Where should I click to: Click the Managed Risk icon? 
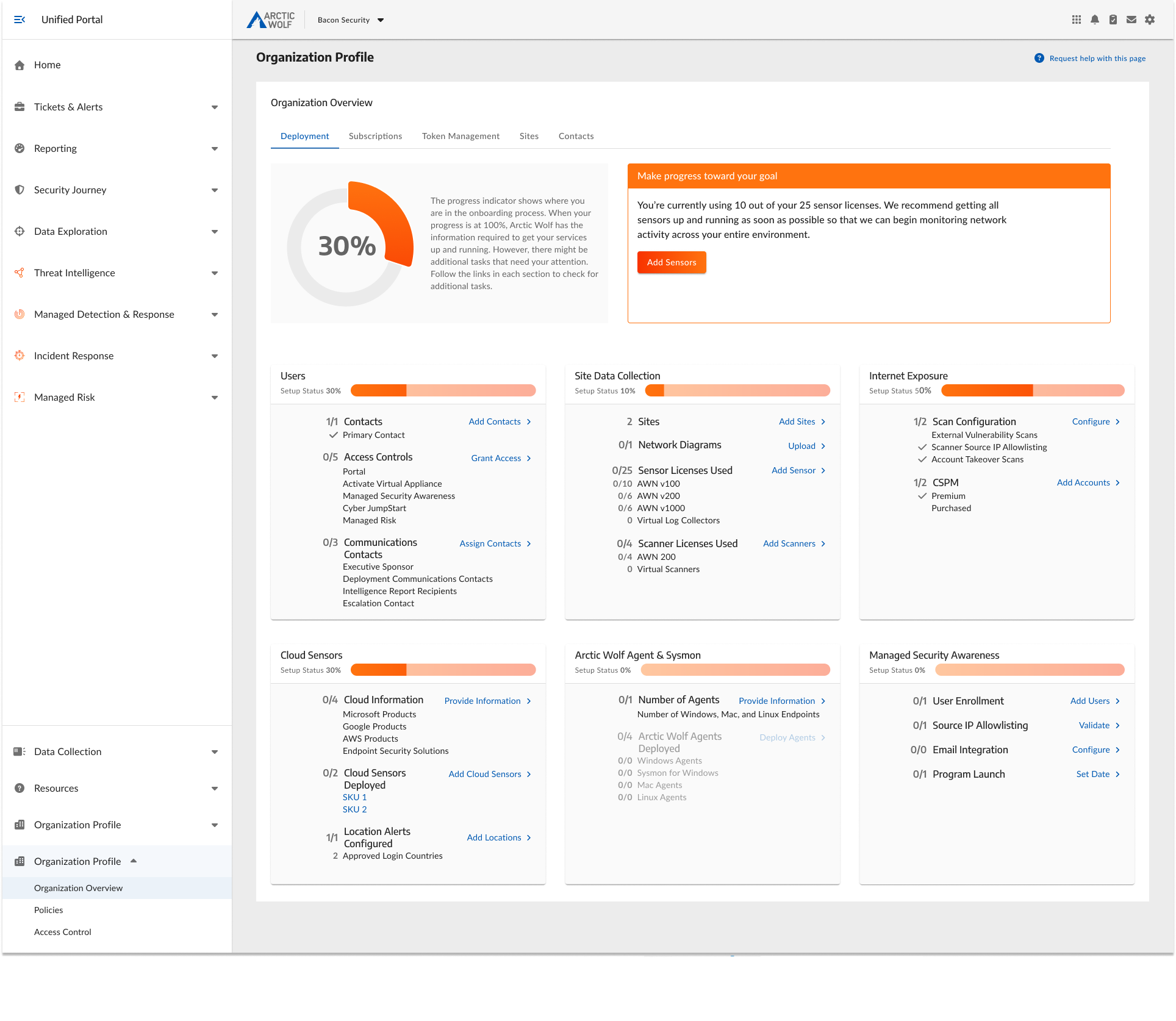tap(20, 397)
